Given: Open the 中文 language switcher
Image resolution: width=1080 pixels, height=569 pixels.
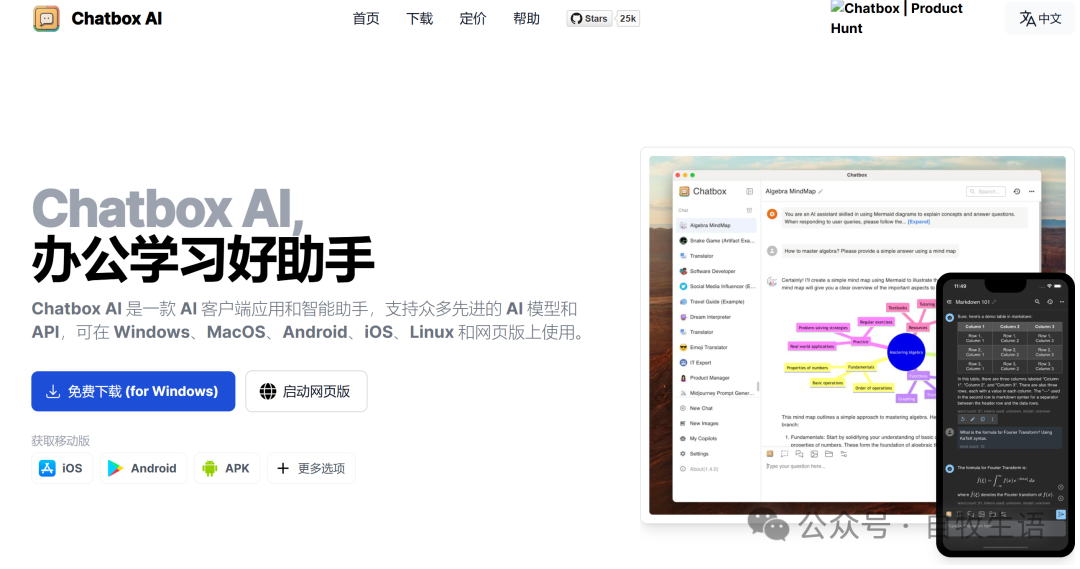Looking at the screenshot, I should (x=1040, y=19).
